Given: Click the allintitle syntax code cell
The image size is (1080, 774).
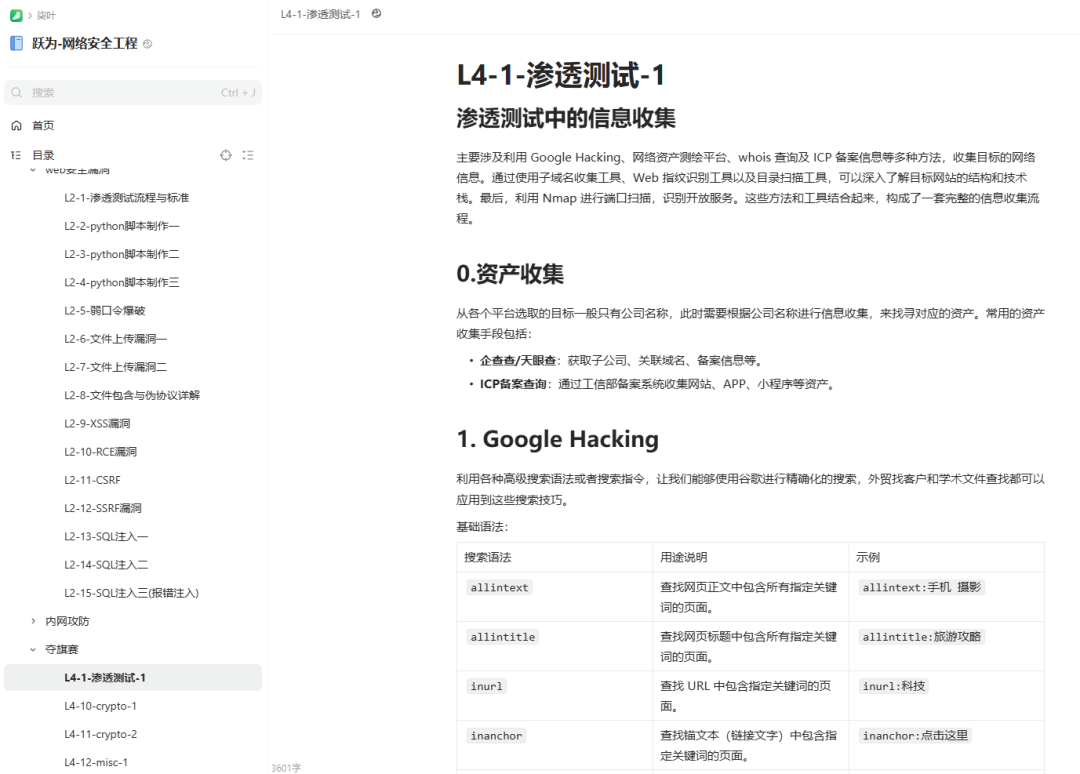Looking at the screenshot, I should [x=503, y=637].
